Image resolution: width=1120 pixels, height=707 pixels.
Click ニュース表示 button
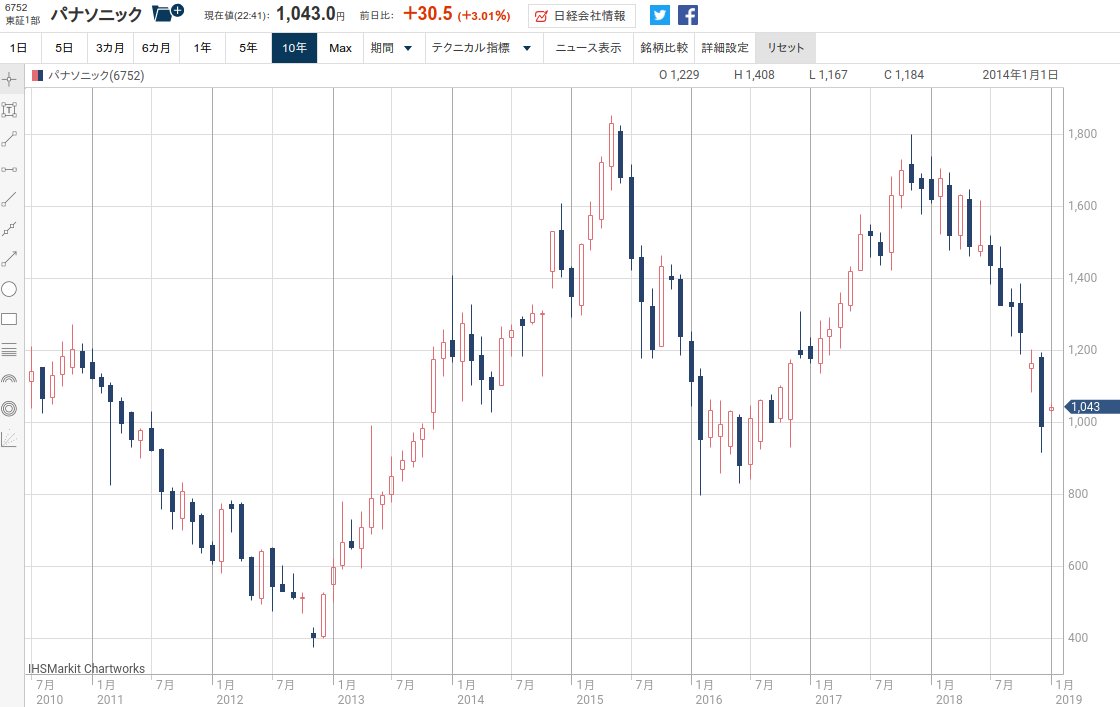(589, 48)
